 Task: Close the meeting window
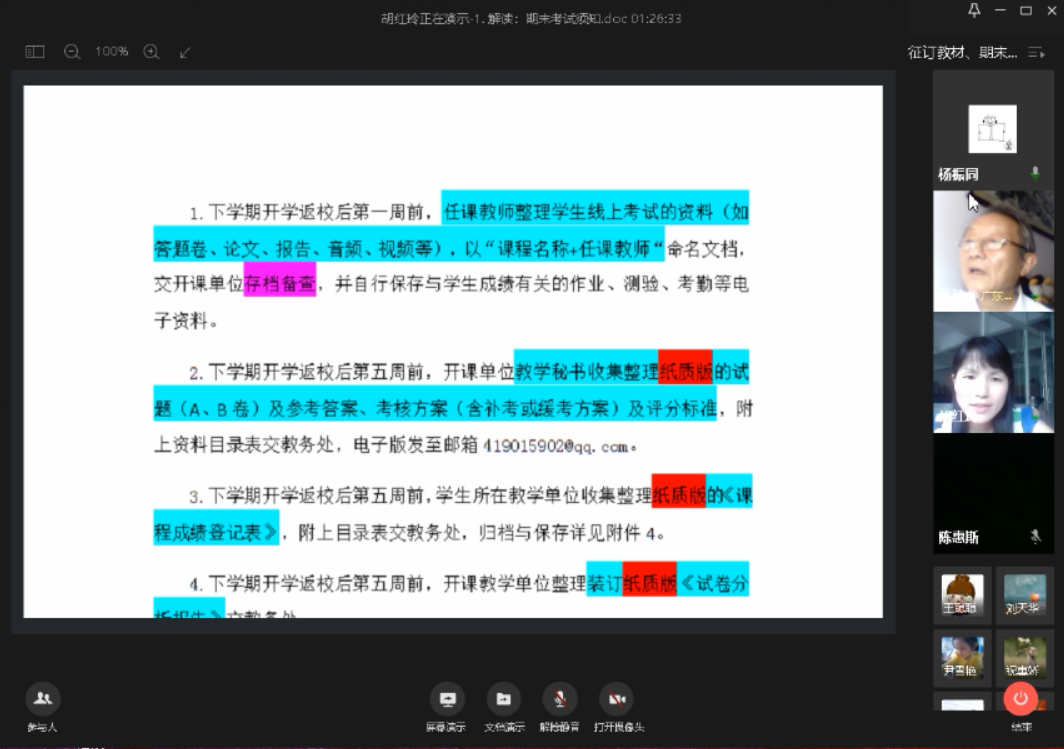pos(1052,10)
